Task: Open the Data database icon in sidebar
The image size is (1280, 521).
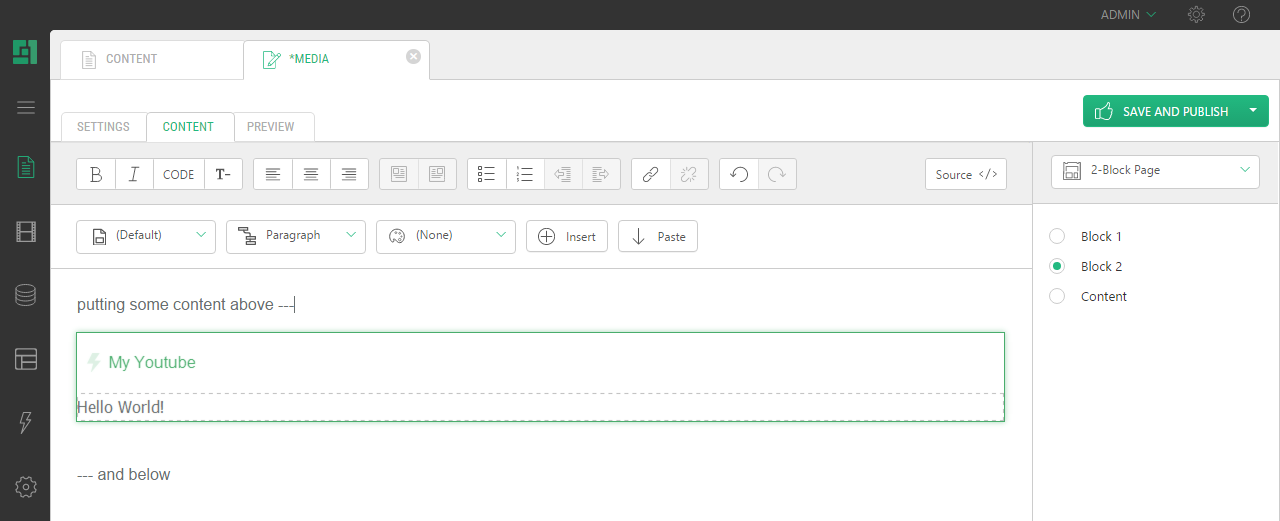Action: point(26,295)
